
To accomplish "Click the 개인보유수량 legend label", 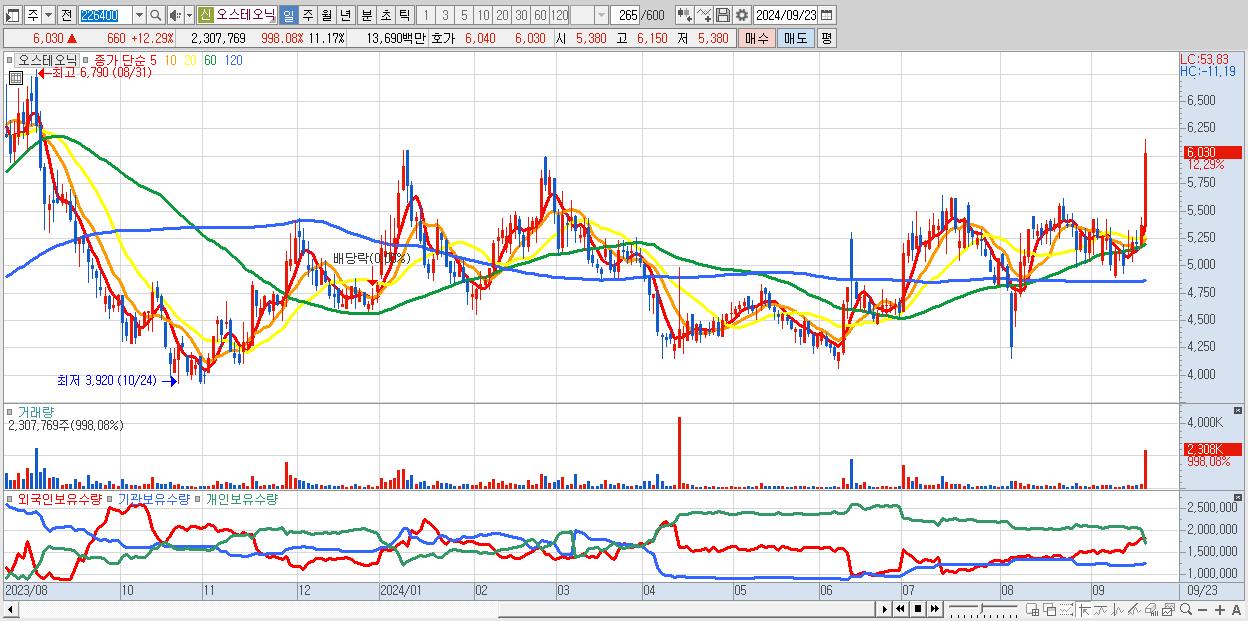I will 240,498.
